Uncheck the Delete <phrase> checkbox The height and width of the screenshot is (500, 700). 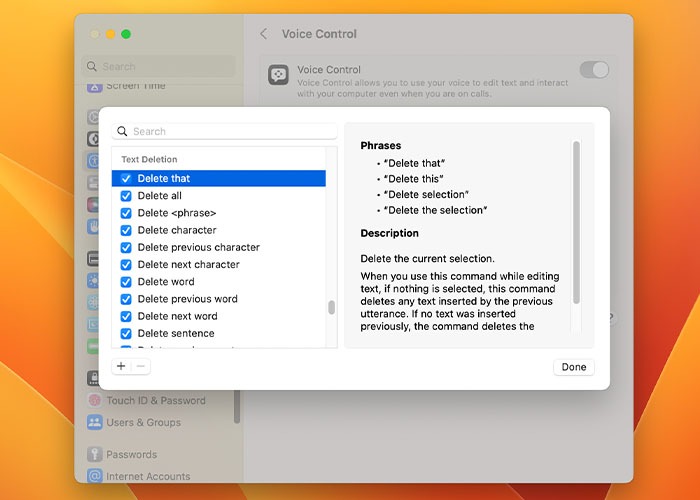[126, 213]
